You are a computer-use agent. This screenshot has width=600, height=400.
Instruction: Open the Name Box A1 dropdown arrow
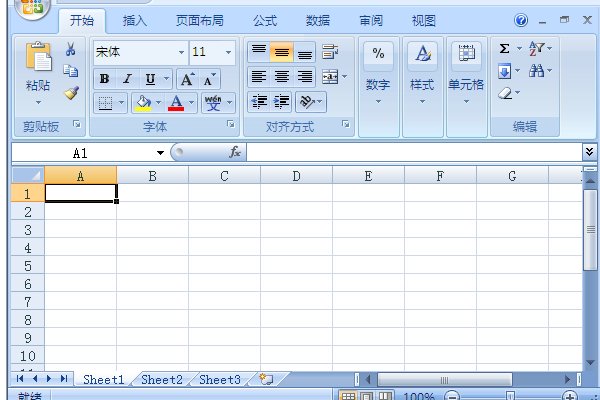click(160, 153)
